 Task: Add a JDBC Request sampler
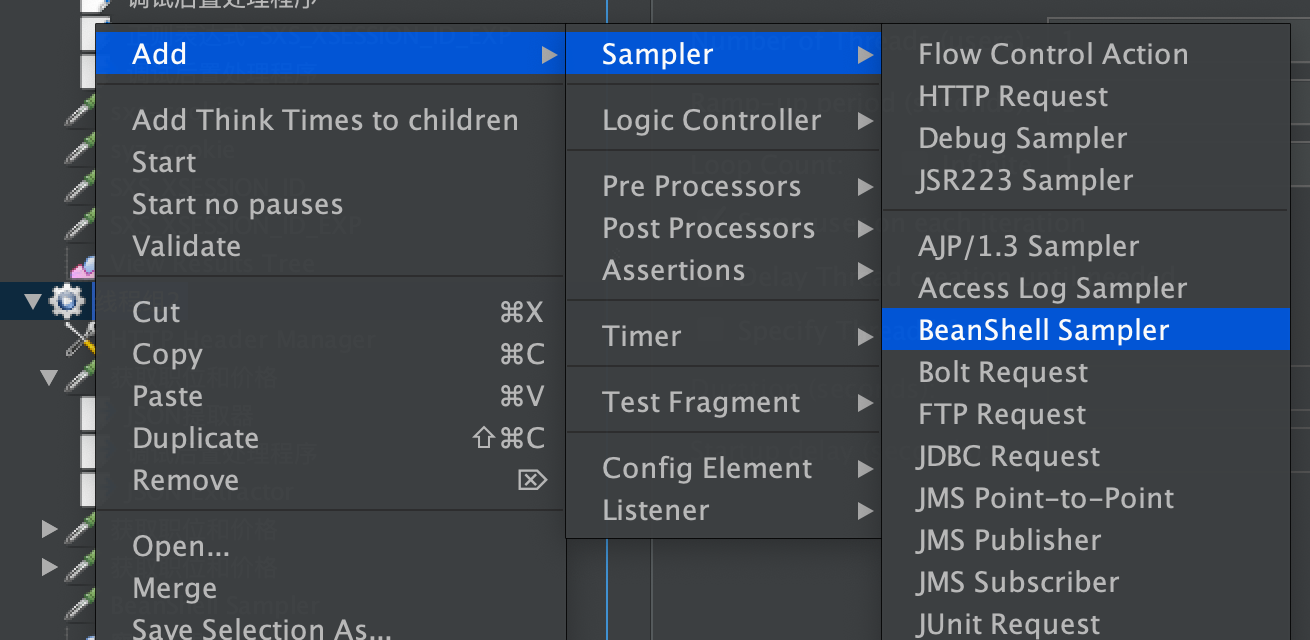[x=1008, y=457]
